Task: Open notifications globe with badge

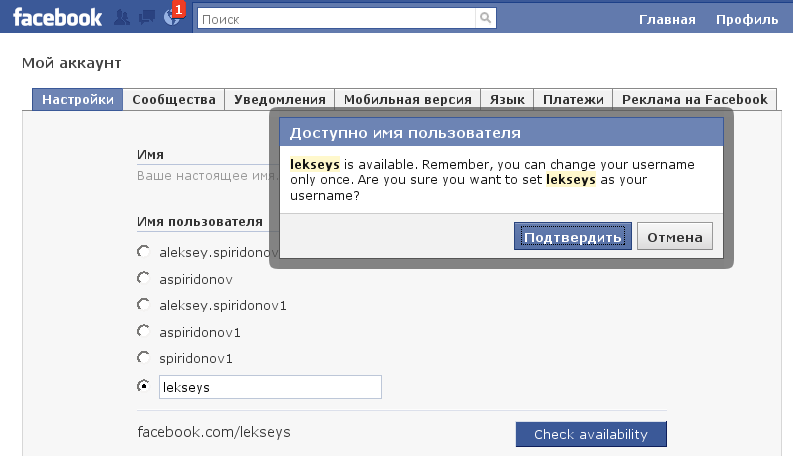Action: tap(173, 16)
